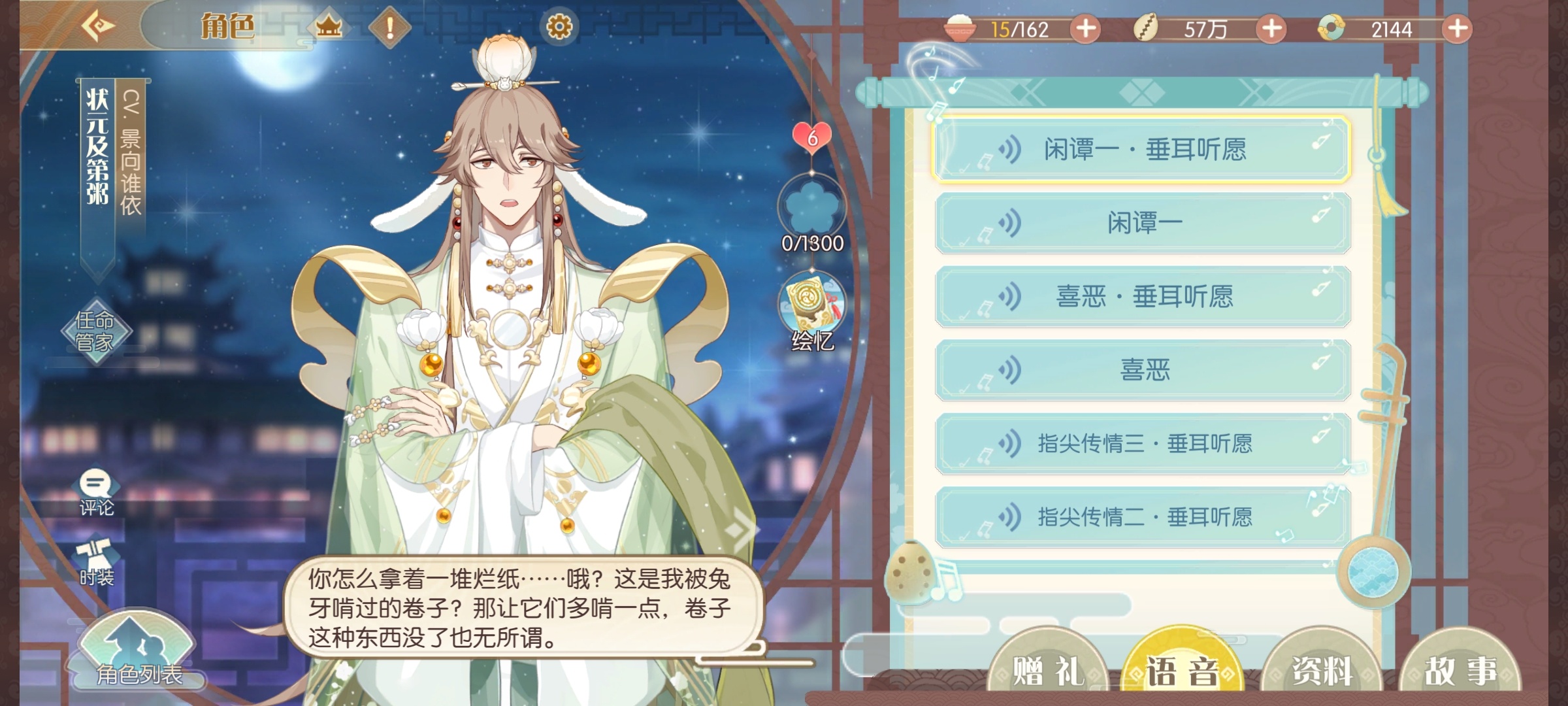Play voice line 指尖传情三·垂耳听愿
1568x706 pixels.
click(x=1142, y=443)
